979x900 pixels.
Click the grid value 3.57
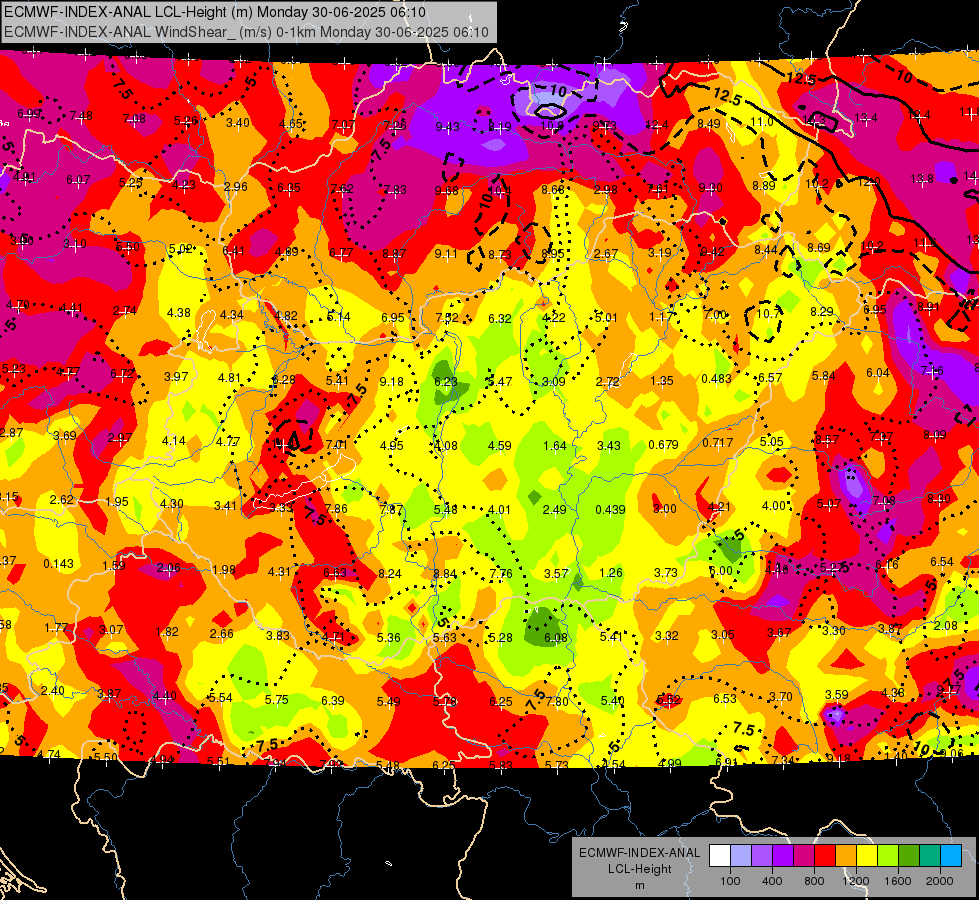pos(556,573)
